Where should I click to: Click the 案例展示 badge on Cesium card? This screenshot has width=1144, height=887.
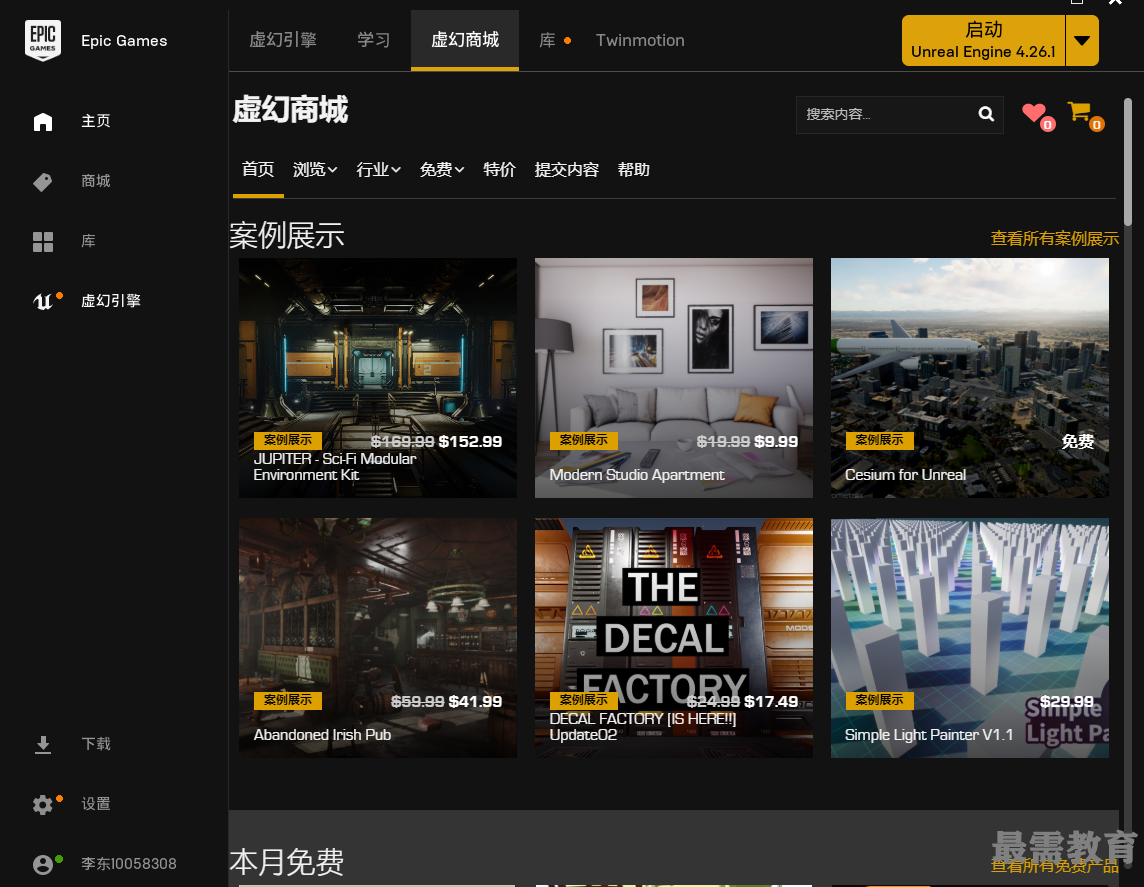[879, 441]
